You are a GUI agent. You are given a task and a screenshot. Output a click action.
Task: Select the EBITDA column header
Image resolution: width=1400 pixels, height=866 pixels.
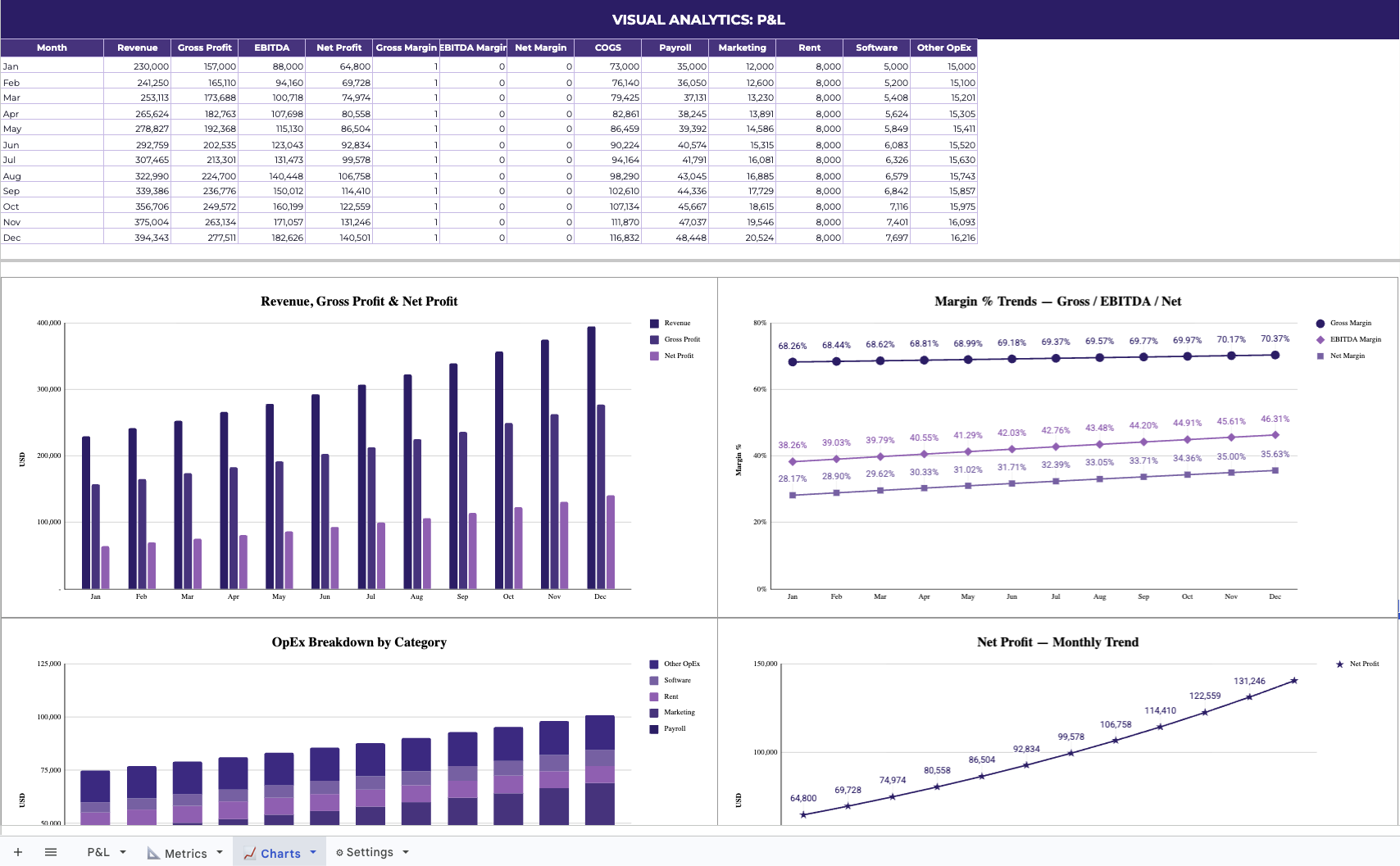[272, 48]
